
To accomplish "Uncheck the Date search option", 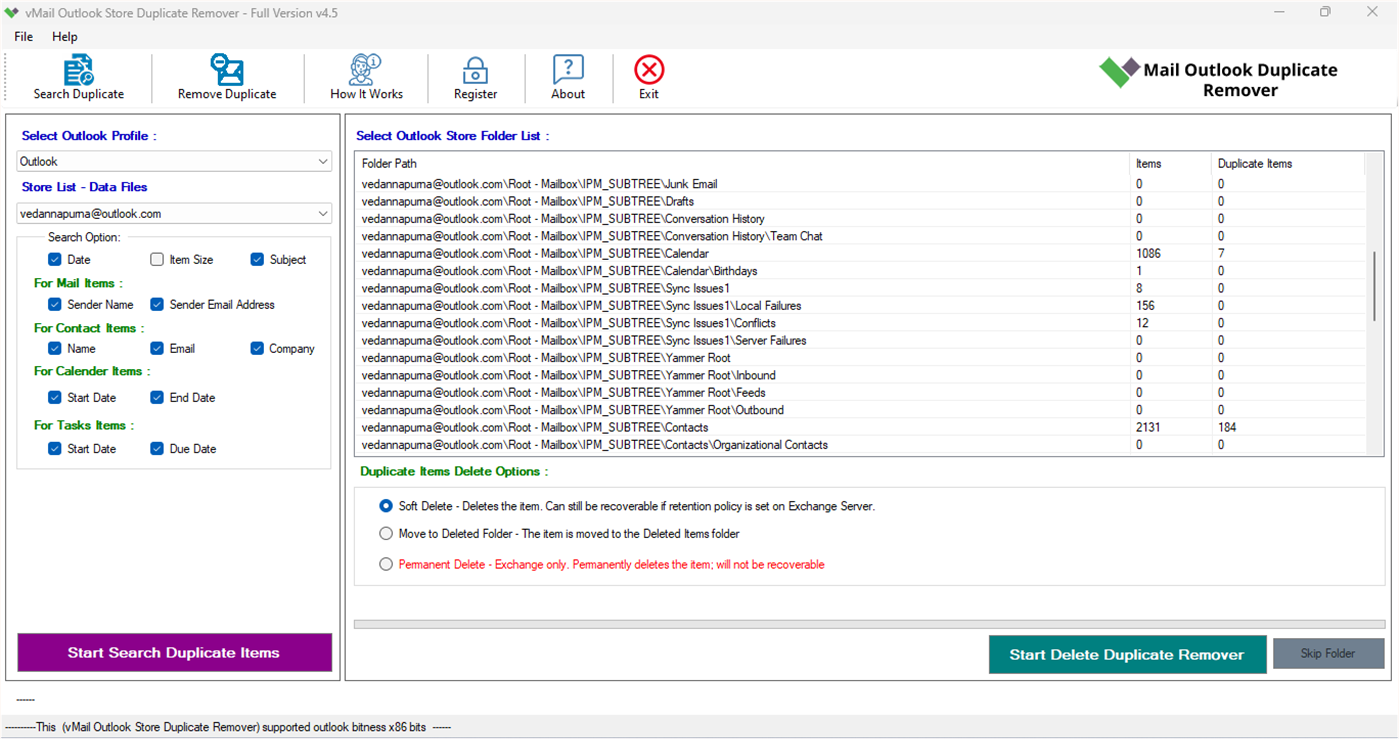I will tap(55, 259).
